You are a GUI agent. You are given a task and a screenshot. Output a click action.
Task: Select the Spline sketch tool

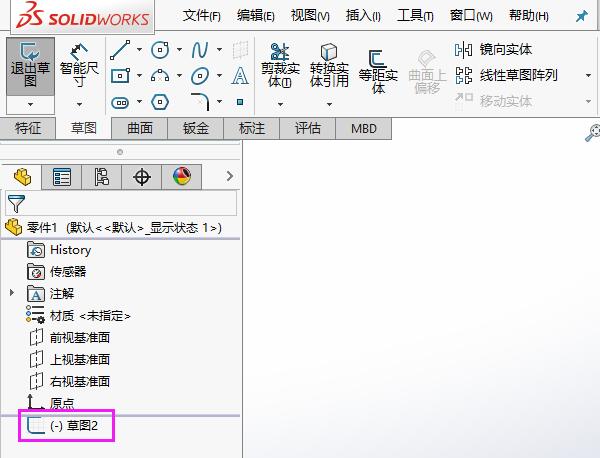tap(200, 50)
